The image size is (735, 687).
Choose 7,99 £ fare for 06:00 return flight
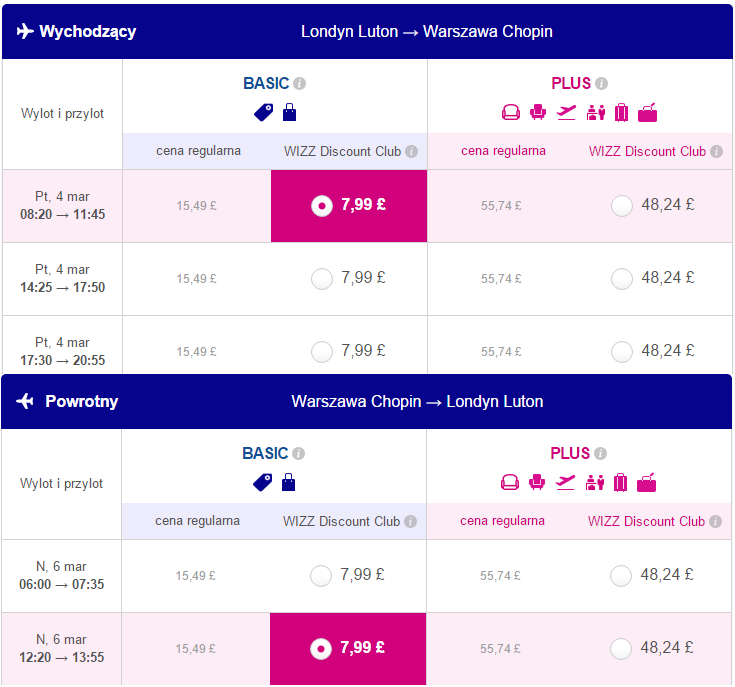tap(321, 576)
